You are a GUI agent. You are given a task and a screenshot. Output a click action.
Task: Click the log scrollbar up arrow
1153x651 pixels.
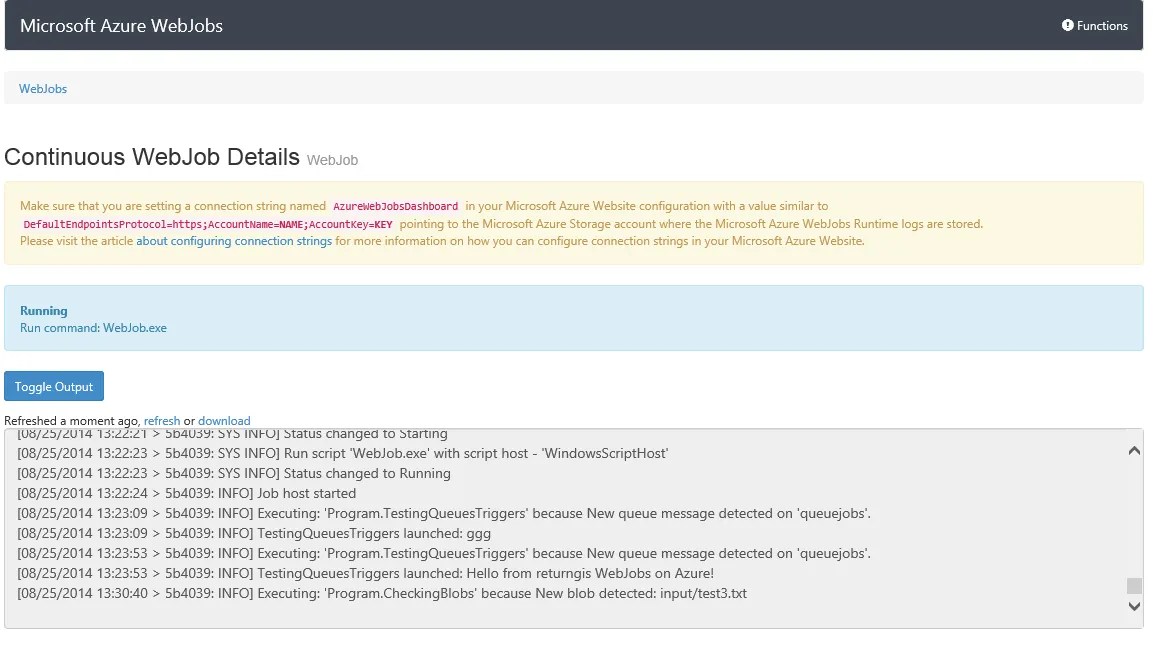click(x=1134, y=450)
